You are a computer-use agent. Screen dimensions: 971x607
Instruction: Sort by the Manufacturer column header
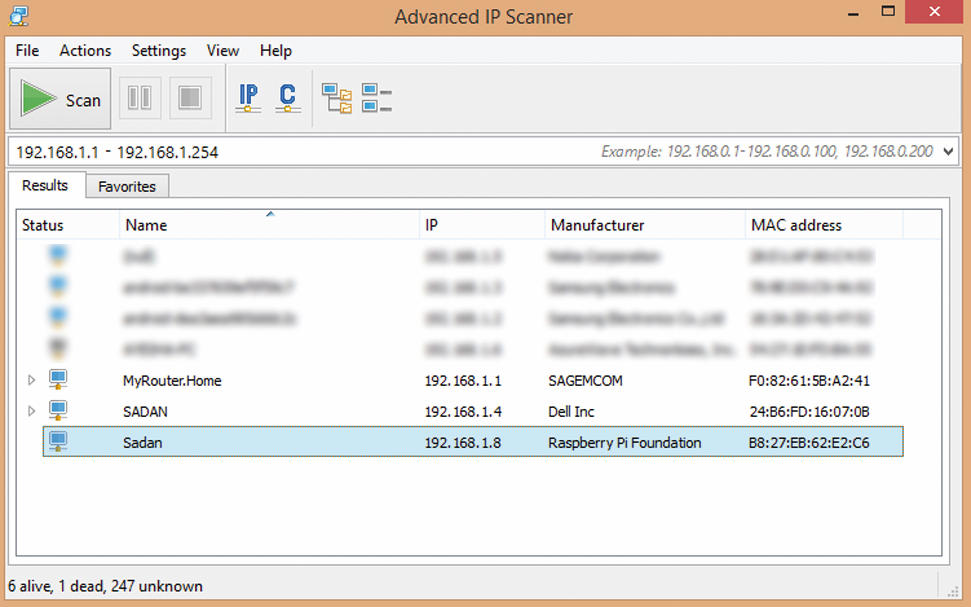tap(645, 225)
